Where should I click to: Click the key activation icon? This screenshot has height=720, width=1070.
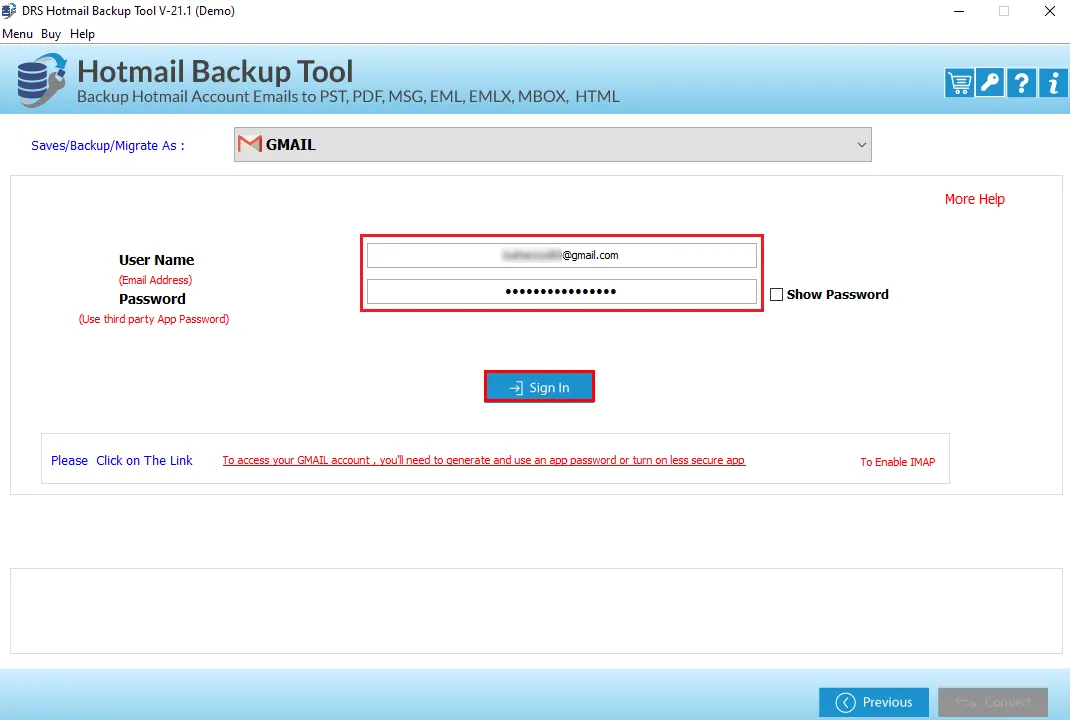coord(989,83)
